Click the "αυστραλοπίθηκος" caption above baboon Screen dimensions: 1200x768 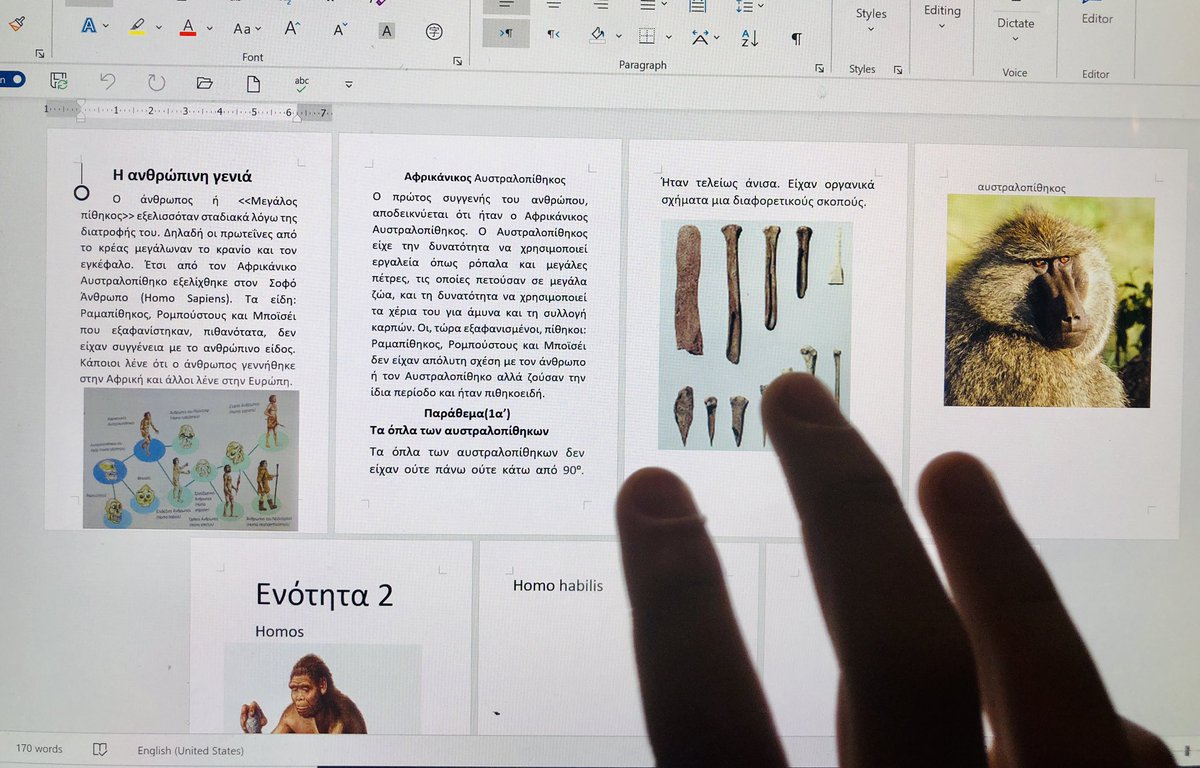(1022, 187)
